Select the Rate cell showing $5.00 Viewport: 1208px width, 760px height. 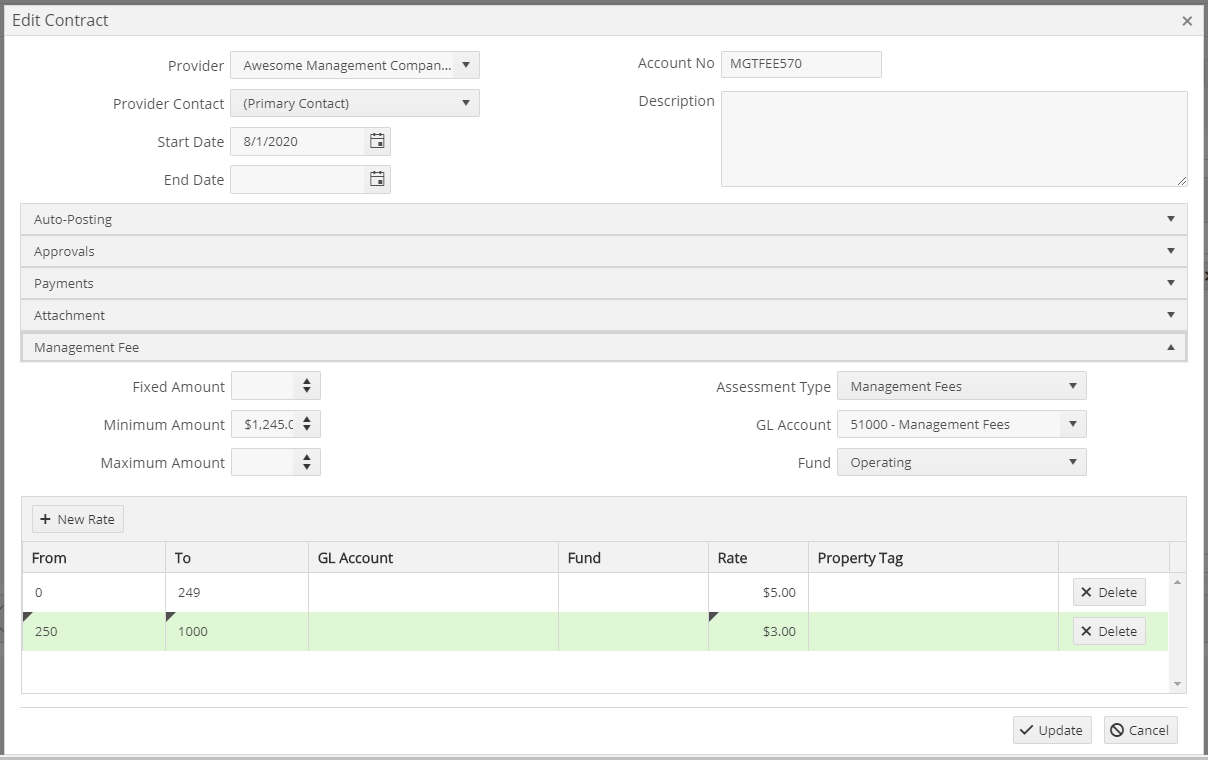click(758, 592)
